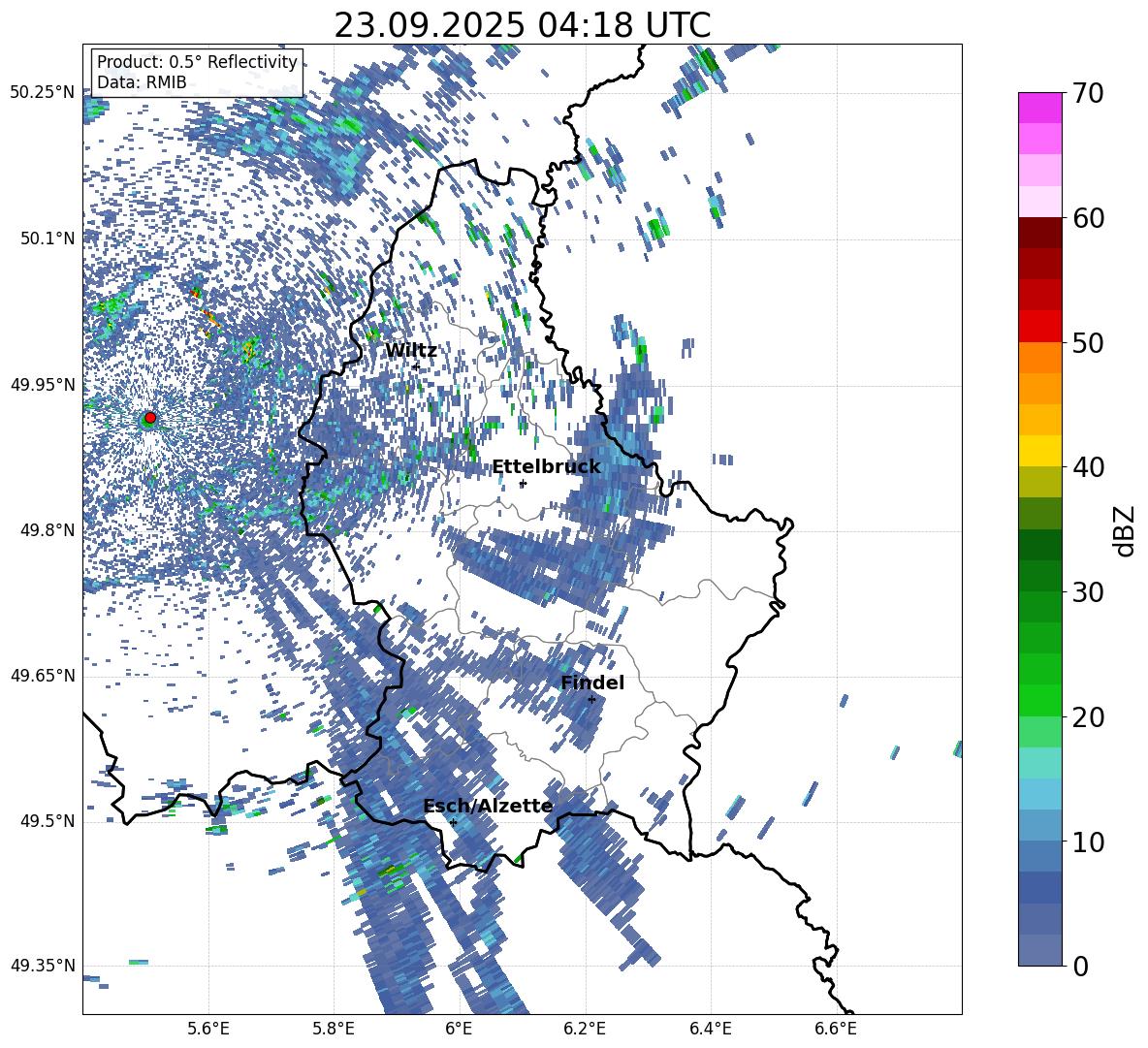Click the colorbar 0 tick label
The image size is (1148, 1048).
(x=1080, y=966)
